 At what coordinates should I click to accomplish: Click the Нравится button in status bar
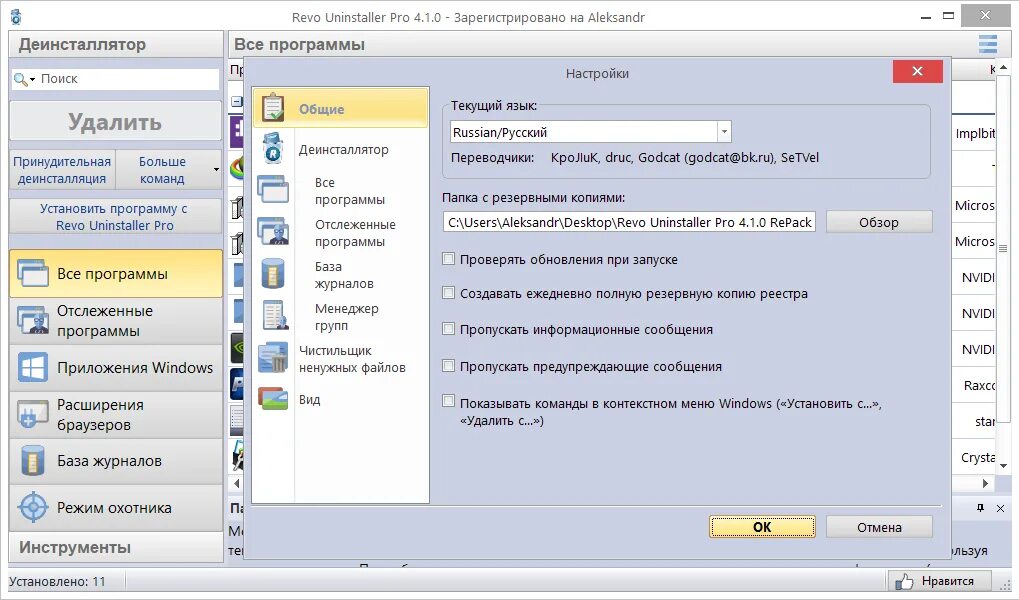(939, 580)
